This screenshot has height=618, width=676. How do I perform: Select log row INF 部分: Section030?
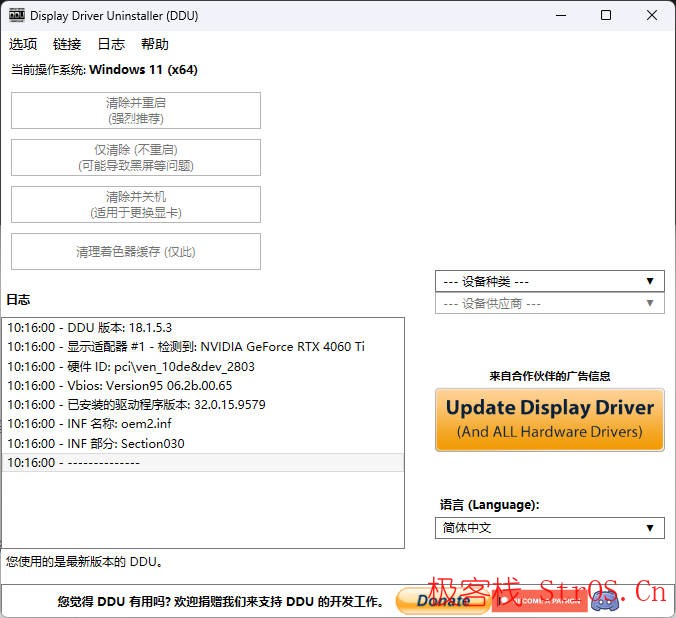coord(203,443)
